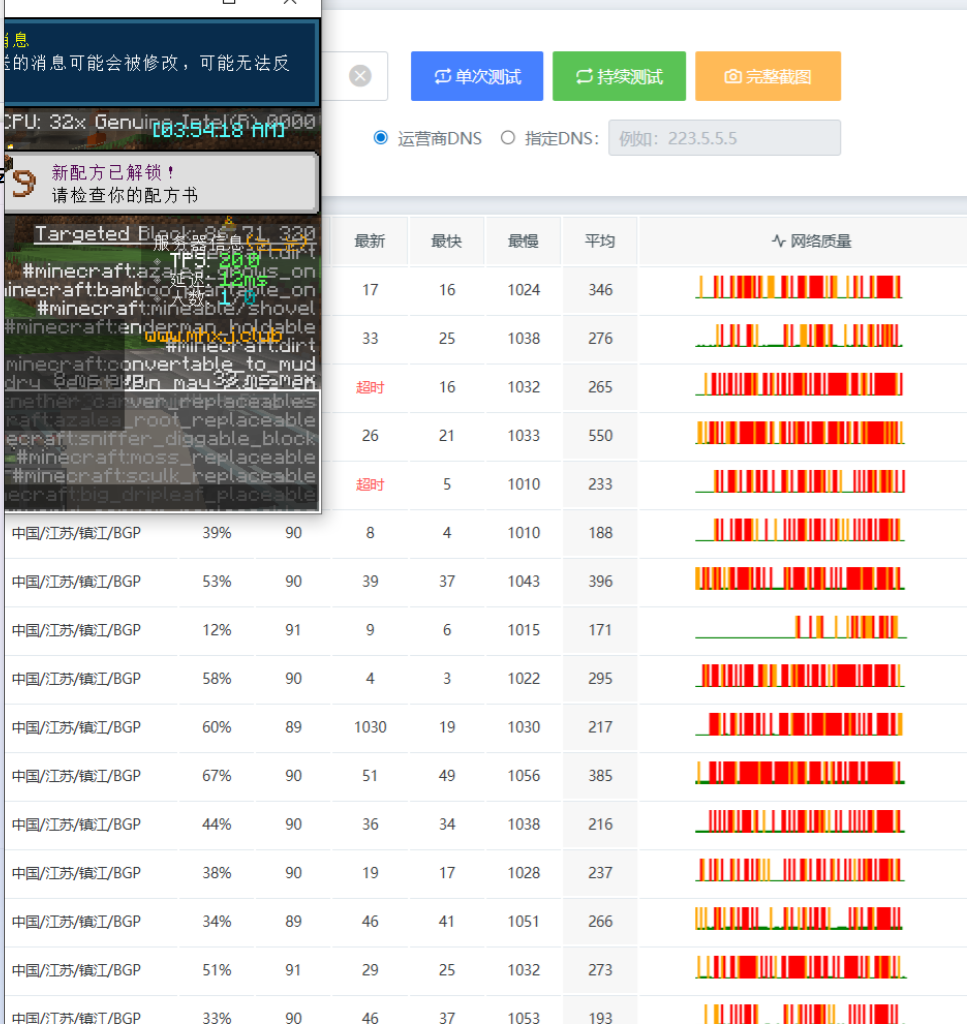Image resolution: width=967 pixels, height=1024 pixels.
Task: Enable continuous testing via 持续测试
Action: point(618,76)
